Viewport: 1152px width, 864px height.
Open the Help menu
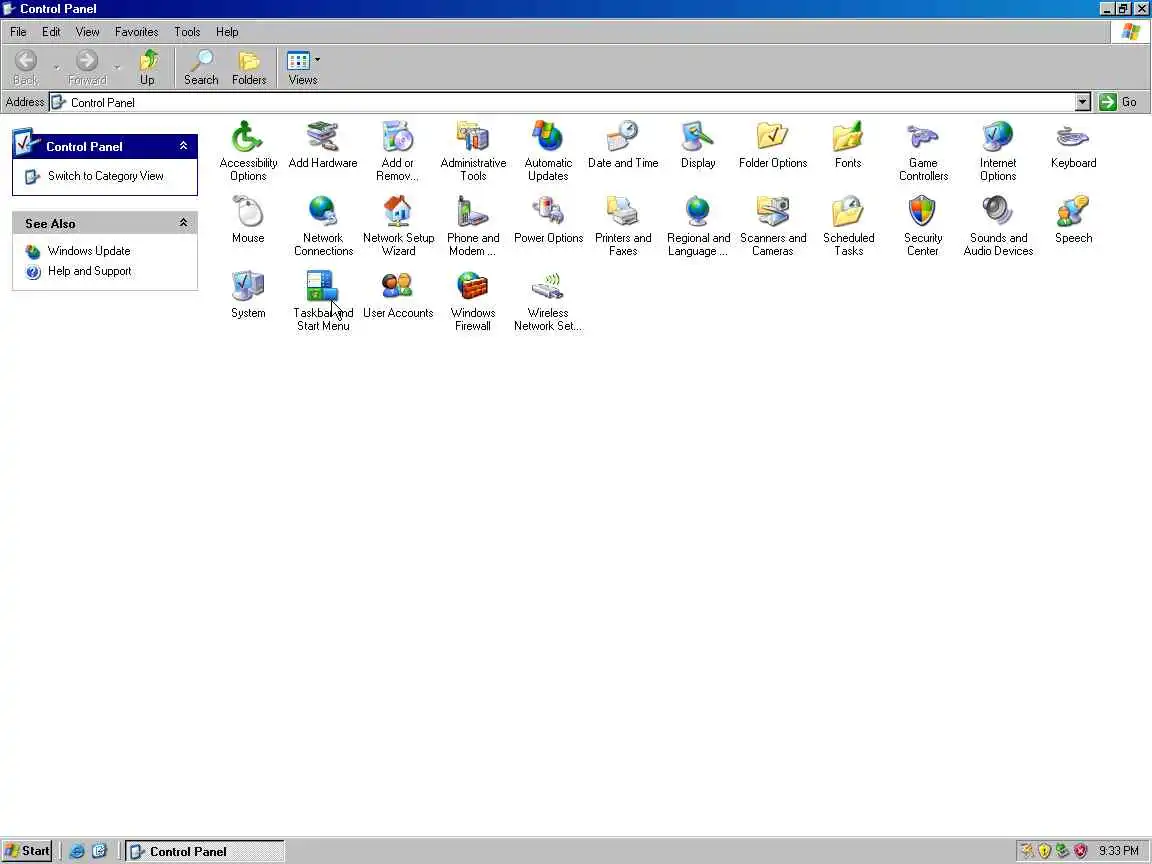[227, 32]
